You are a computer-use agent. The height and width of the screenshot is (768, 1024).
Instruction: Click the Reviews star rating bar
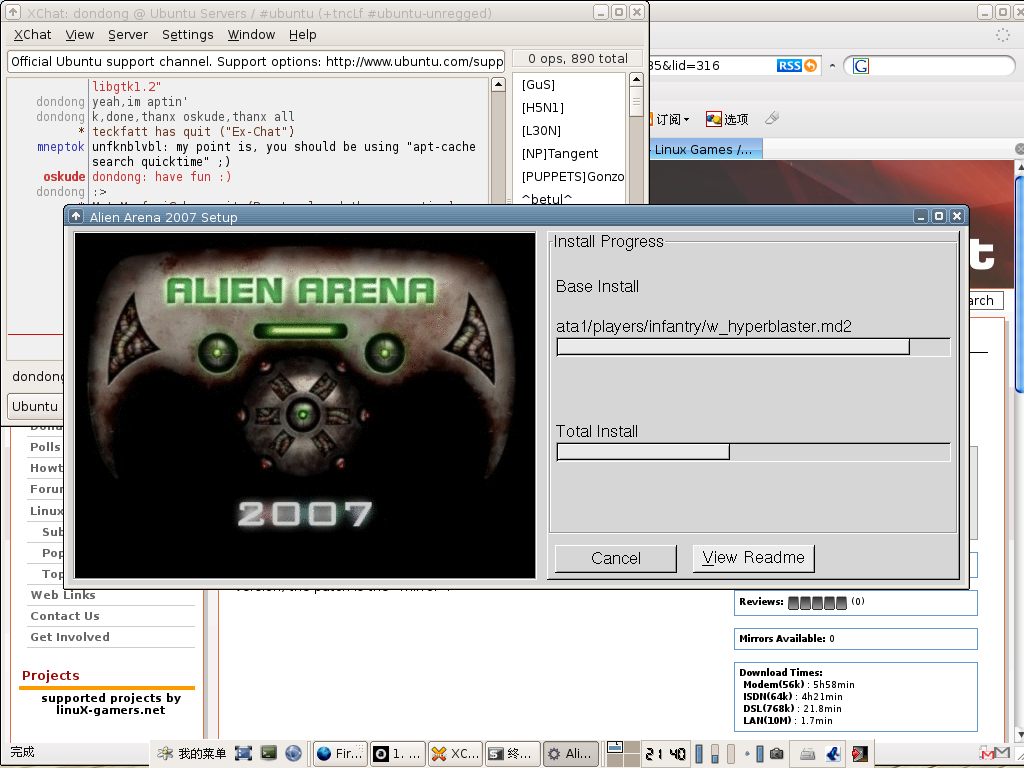[817, 602]
